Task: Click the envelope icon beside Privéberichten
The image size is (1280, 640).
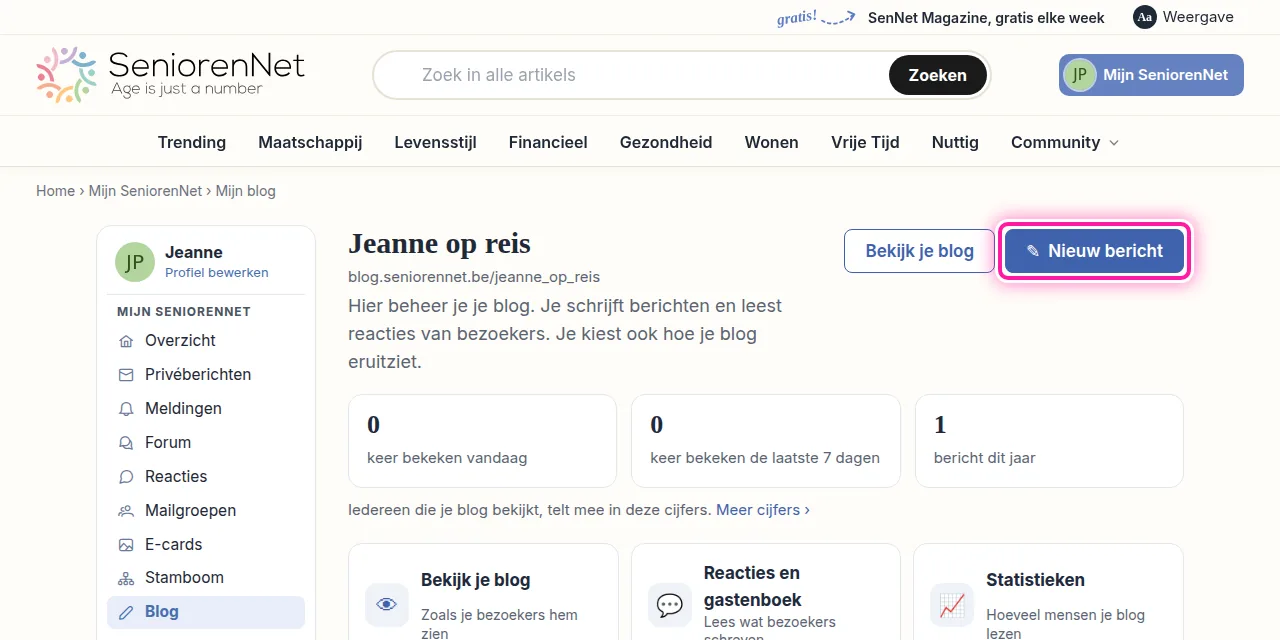Action: point(126,375)
